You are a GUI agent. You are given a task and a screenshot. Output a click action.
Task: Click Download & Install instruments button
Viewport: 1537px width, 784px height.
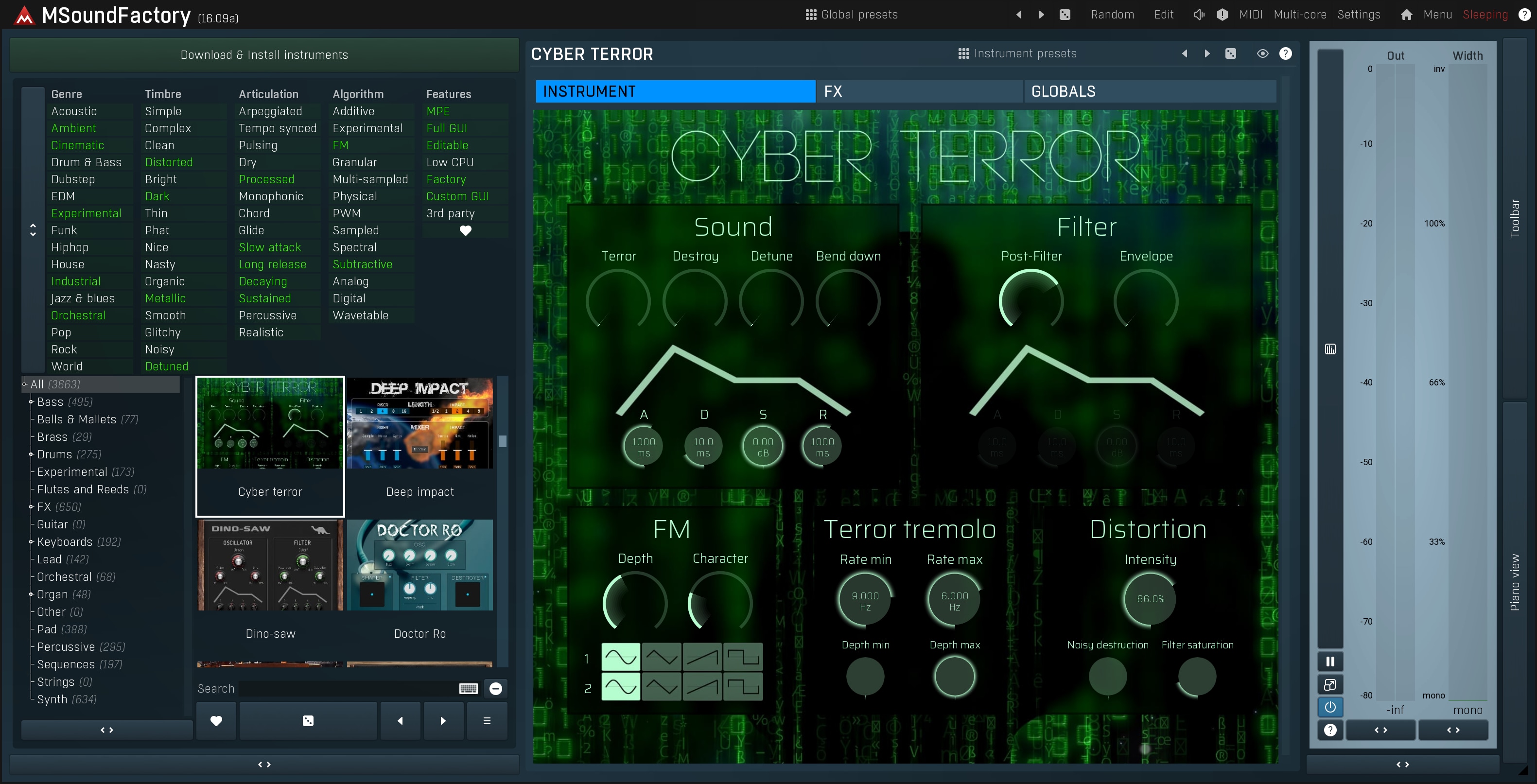point(264,55)
